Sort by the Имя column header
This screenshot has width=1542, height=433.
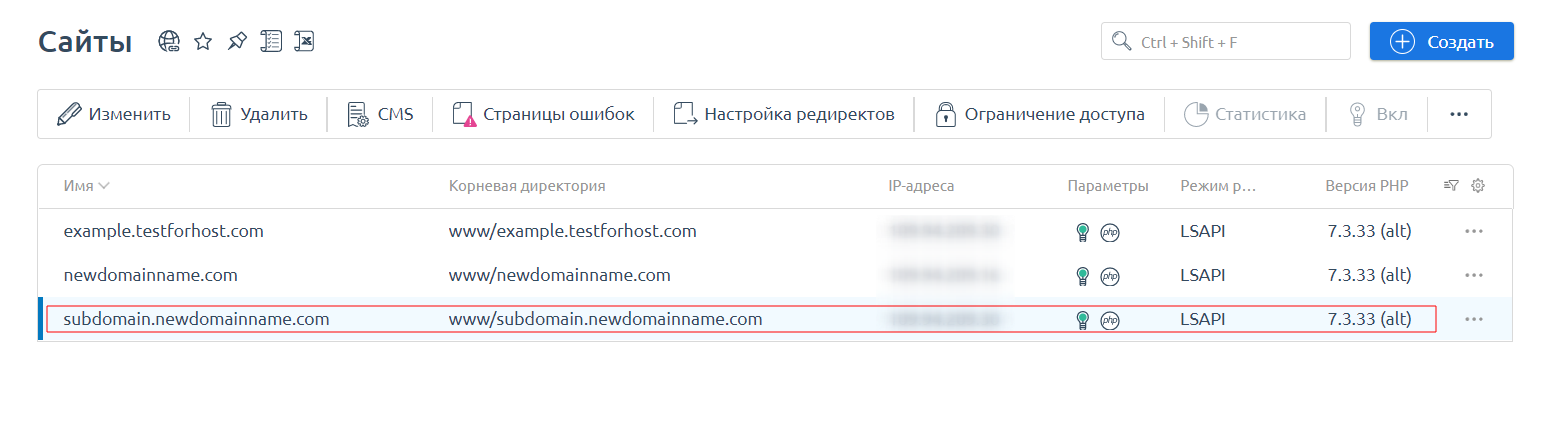[x=86, y=186]
